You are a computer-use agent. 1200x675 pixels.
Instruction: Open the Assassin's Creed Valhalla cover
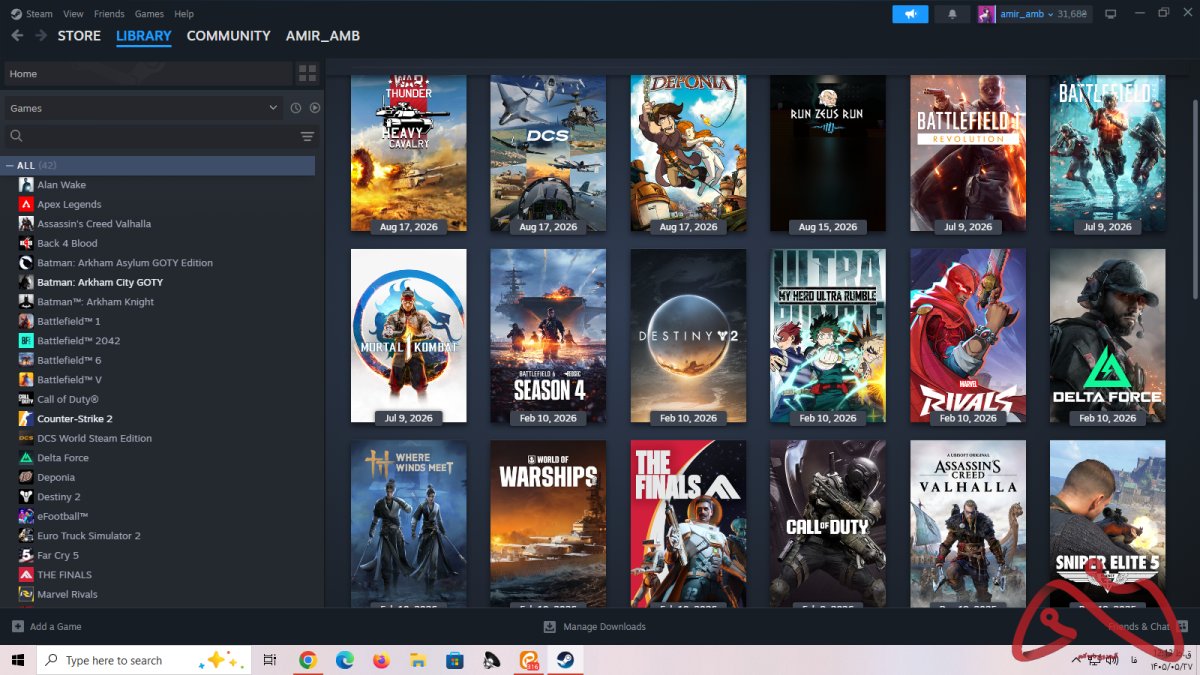click(x=968, y=523)
